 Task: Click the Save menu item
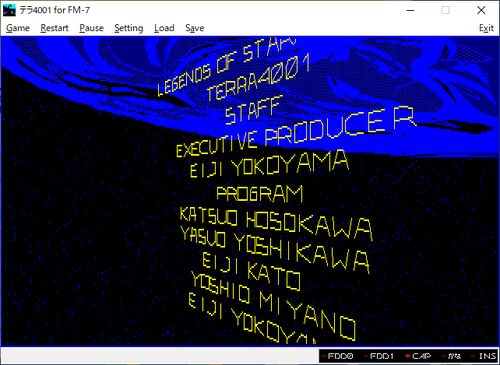[195, 28]
